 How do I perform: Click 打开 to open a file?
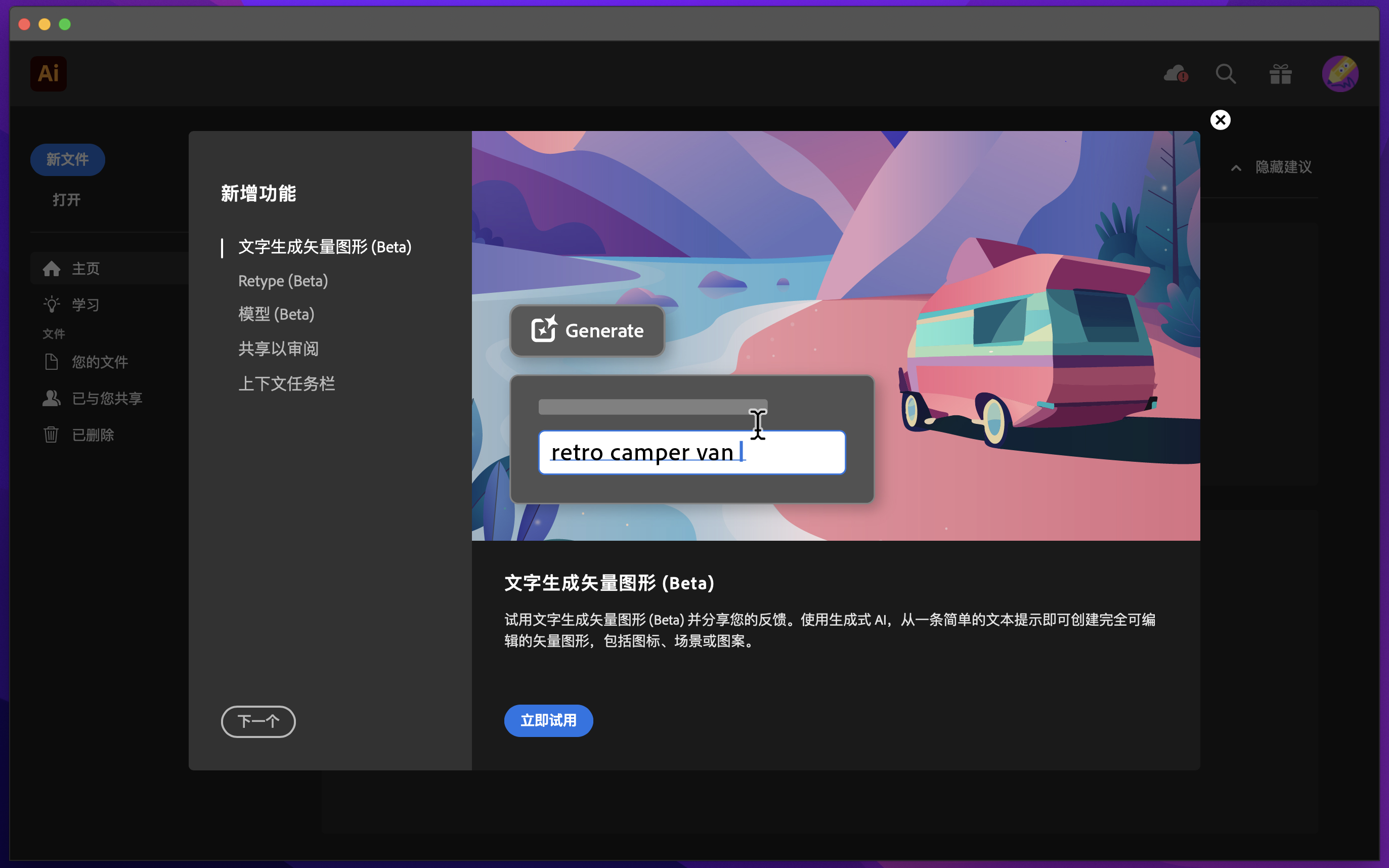[x=67, y=200]
